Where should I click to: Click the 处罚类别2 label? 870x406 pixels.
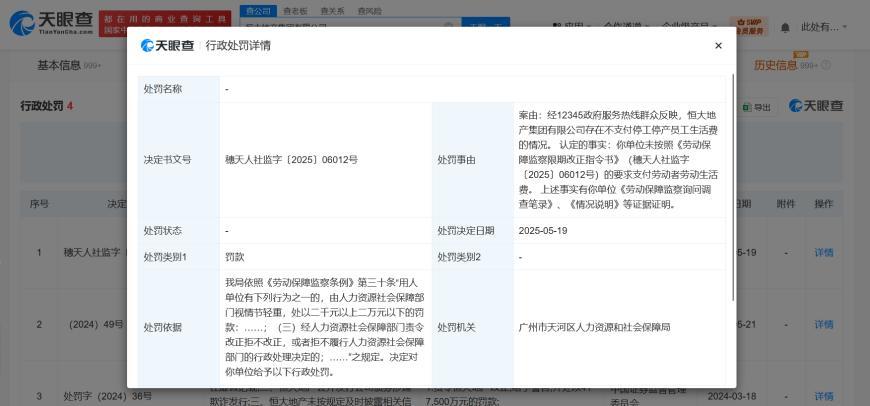coord(459,257)
